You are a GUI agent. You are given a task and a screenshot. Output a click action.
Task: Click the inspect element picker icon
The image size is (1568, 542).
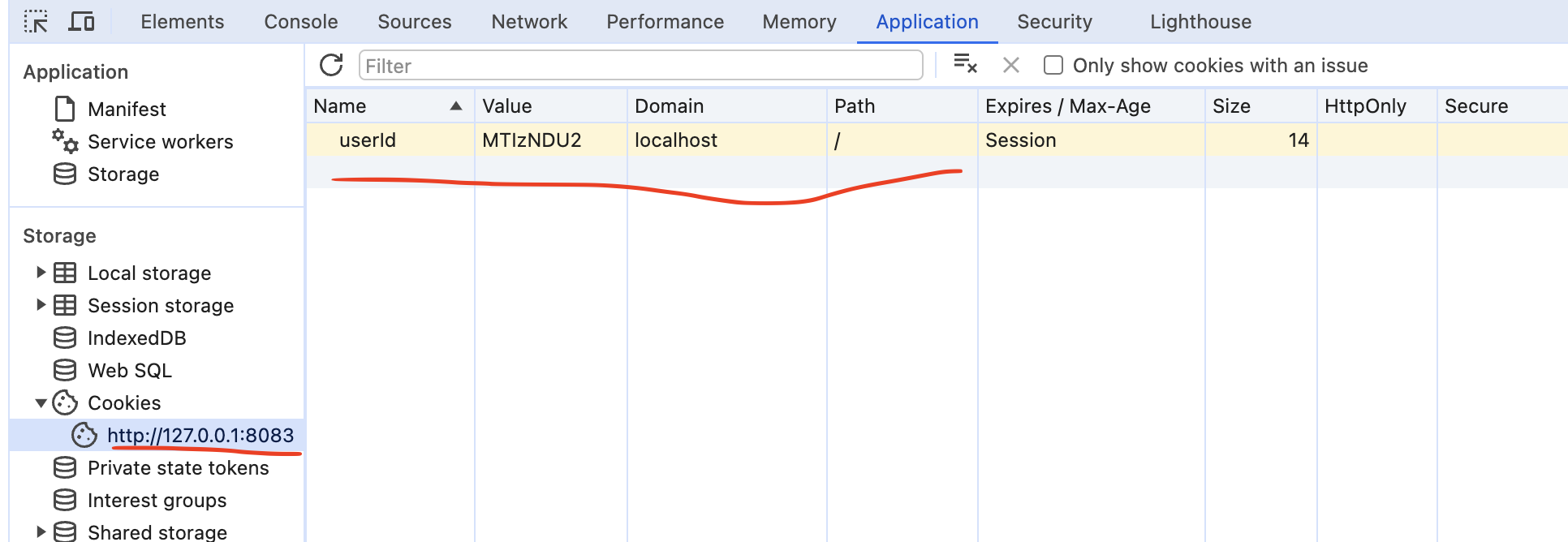(36, 21)
